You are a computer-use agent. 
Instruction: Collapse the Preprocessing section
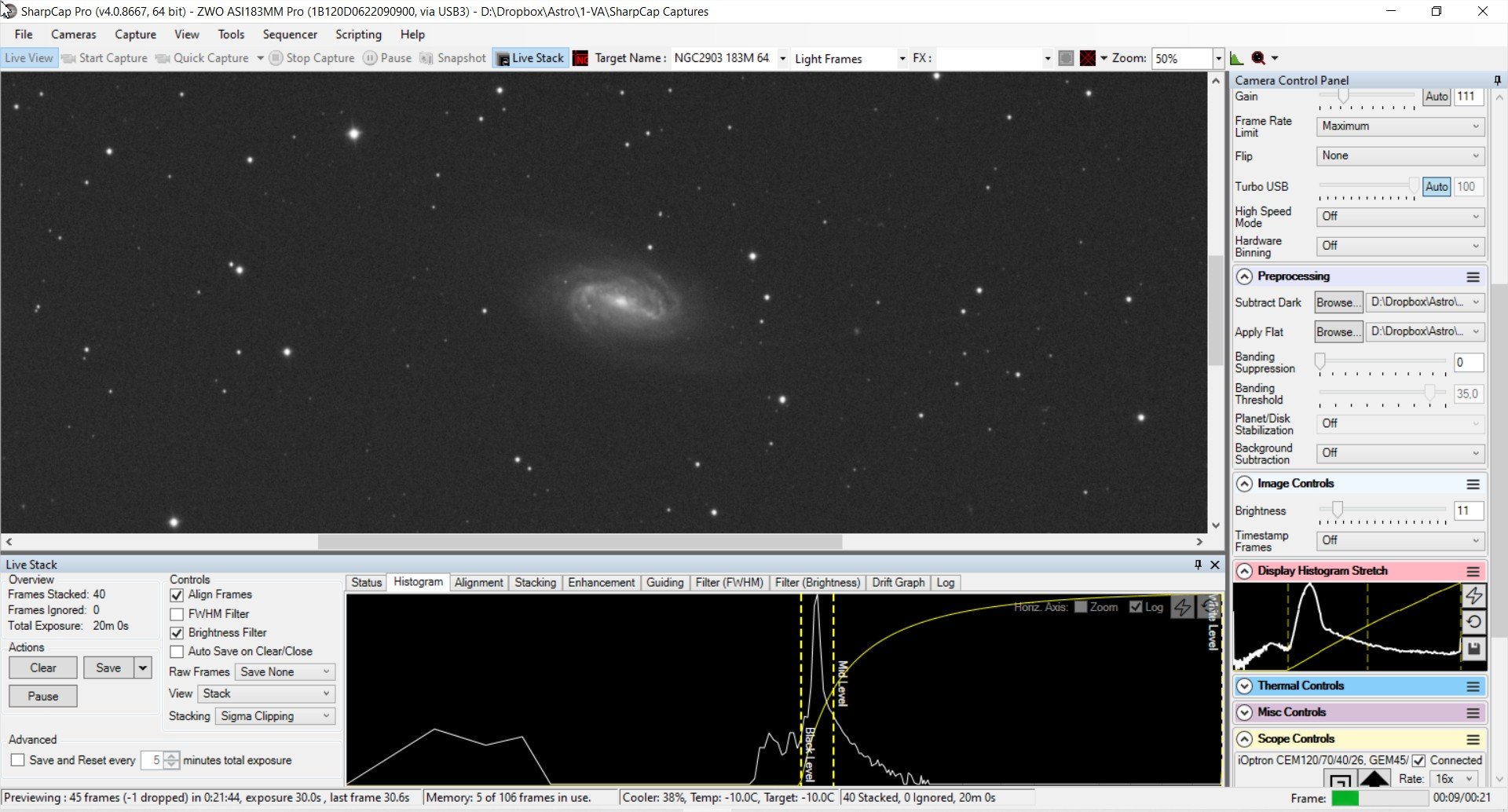tap(1244, 277)
